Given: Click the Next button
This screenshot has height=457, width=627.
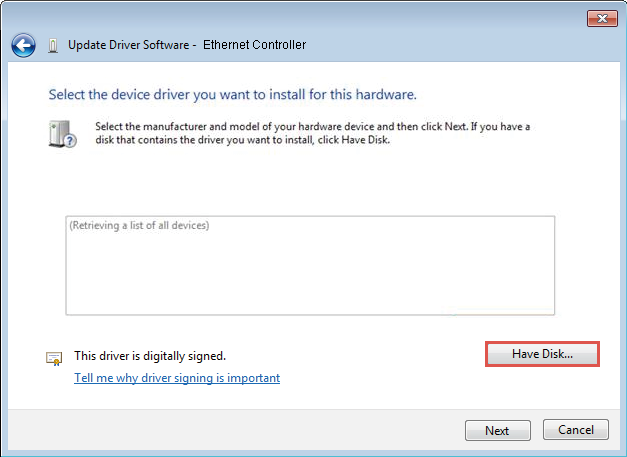Looking at the screenshot, I should (498, 430).
